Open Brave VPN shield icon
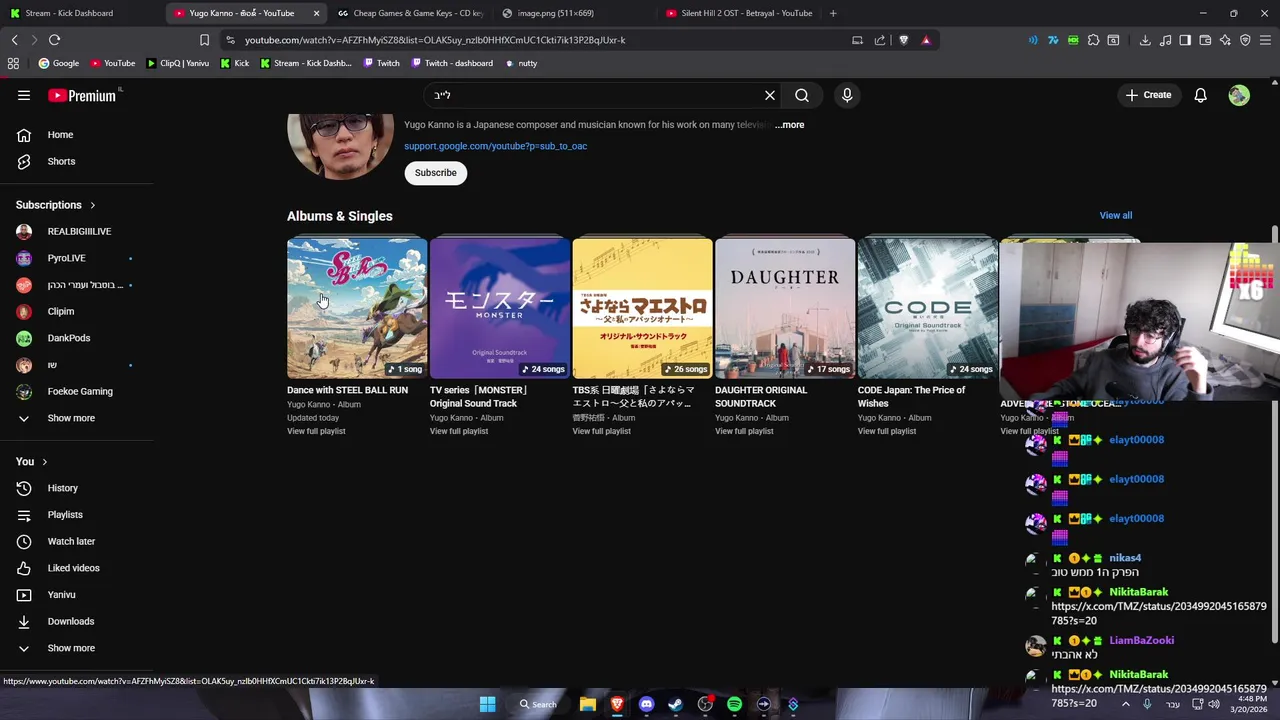The image size is (1280, 720). (x=1245, y=40)
